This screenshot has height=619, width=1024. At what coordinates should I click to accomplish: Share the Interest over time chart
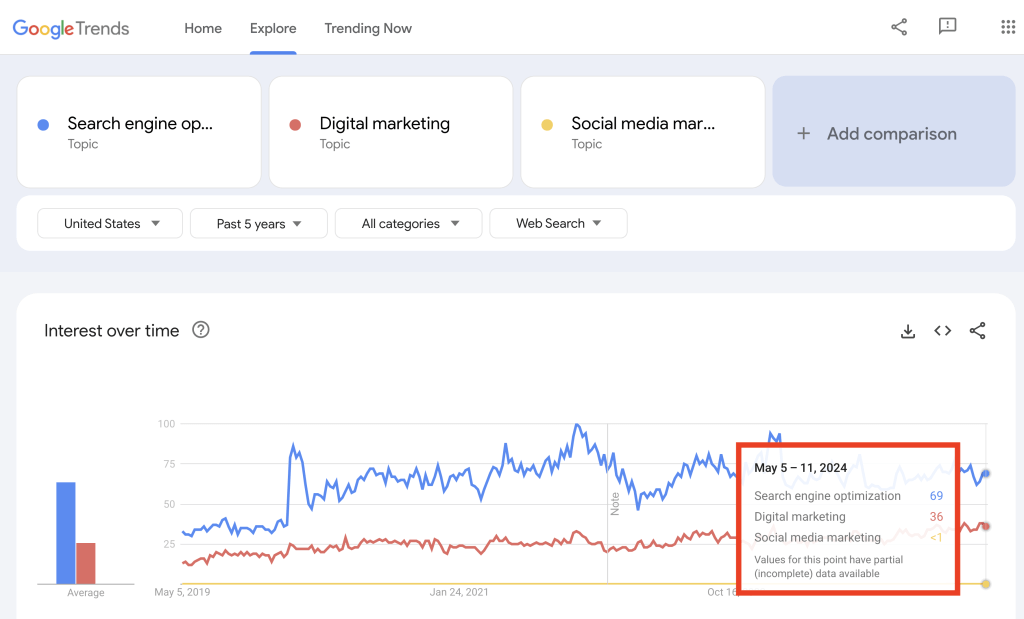tap(978, 330)
